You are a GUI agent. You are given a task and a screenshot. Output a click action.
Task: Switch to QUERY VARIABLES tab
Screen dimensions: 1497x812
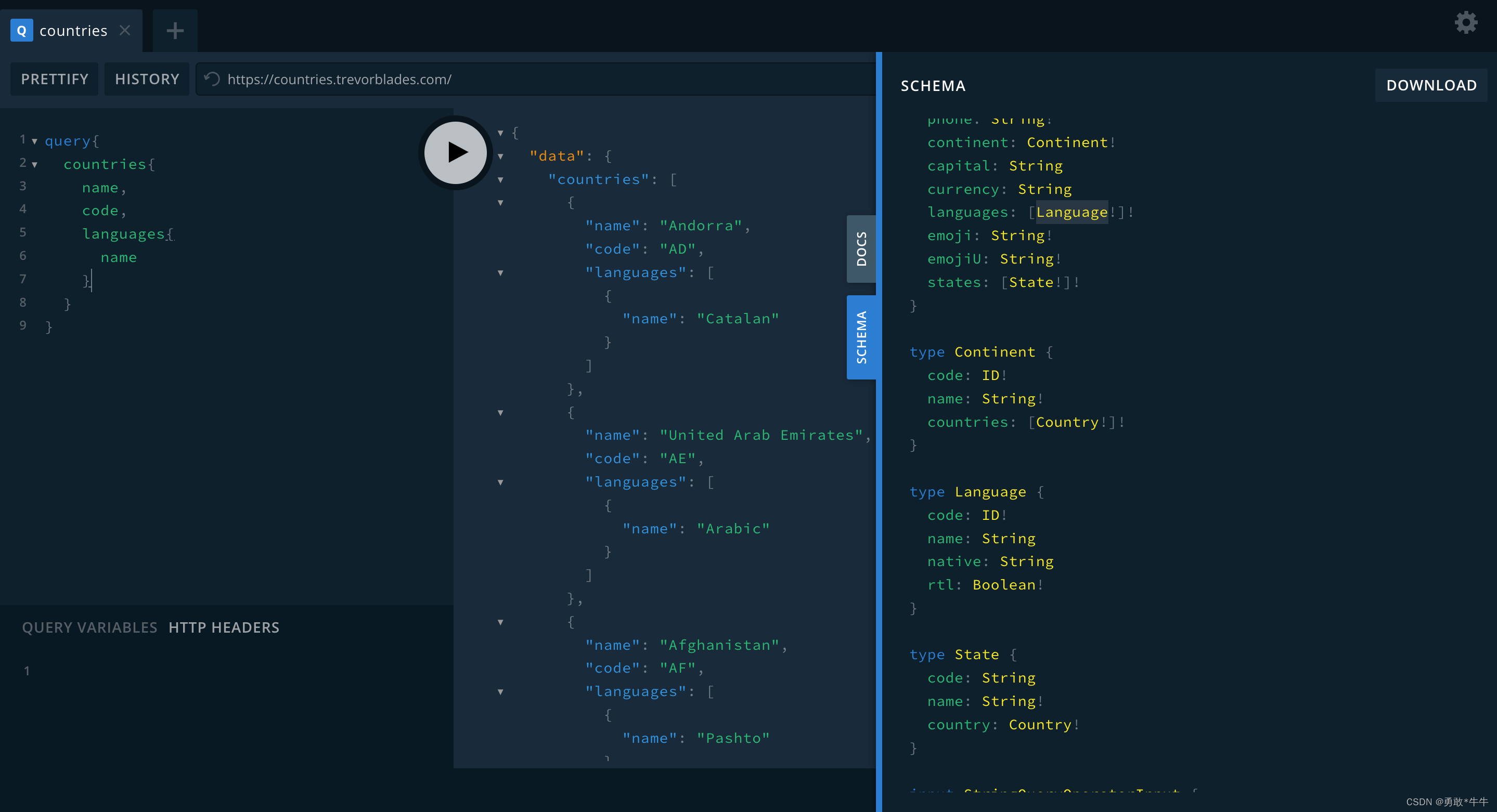tap(89, 627)
